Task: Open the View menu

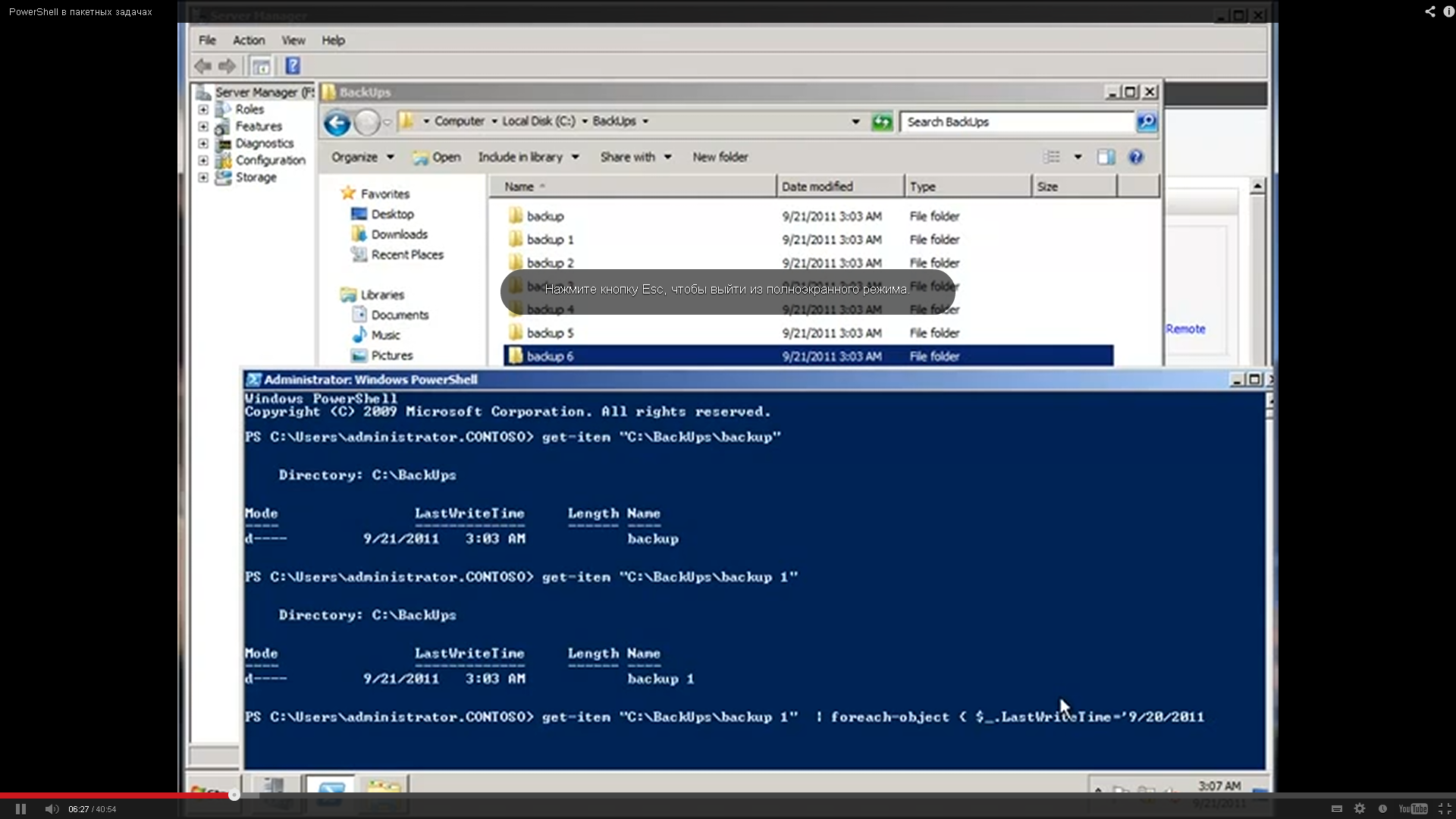Action: coord(293,40)
